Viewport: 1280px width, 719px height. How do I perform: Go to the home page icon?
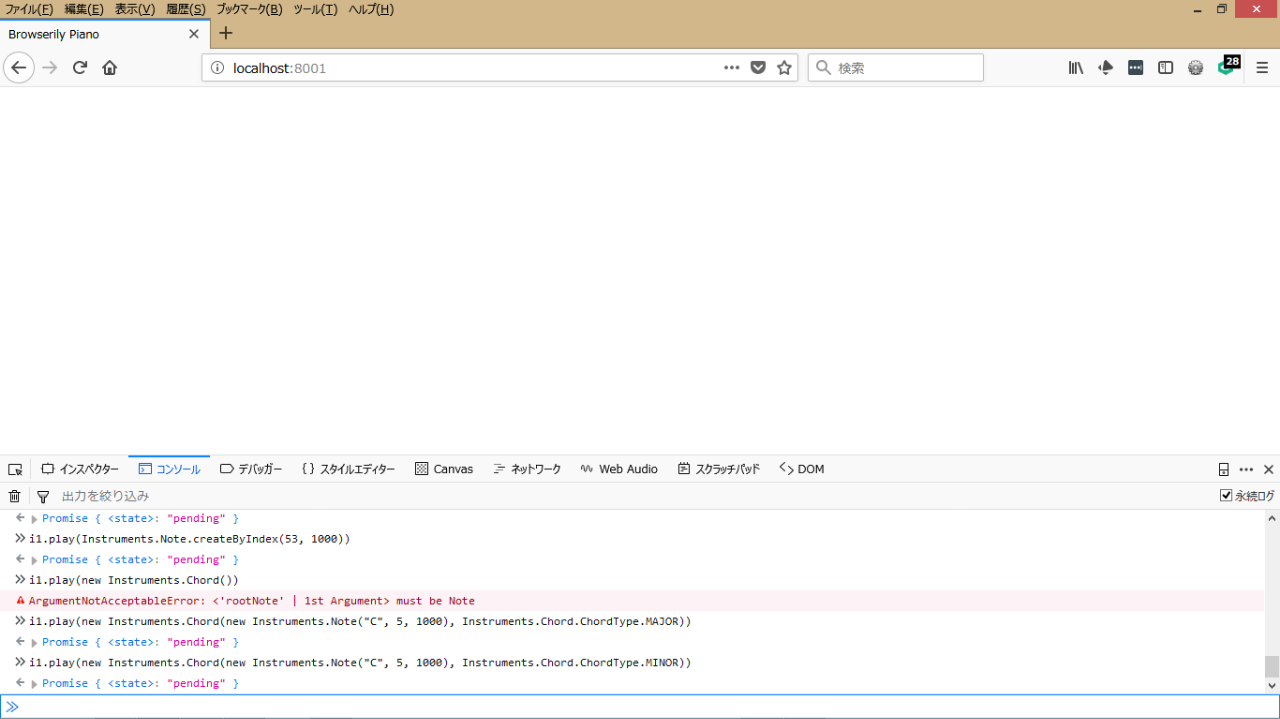[110, 68]
